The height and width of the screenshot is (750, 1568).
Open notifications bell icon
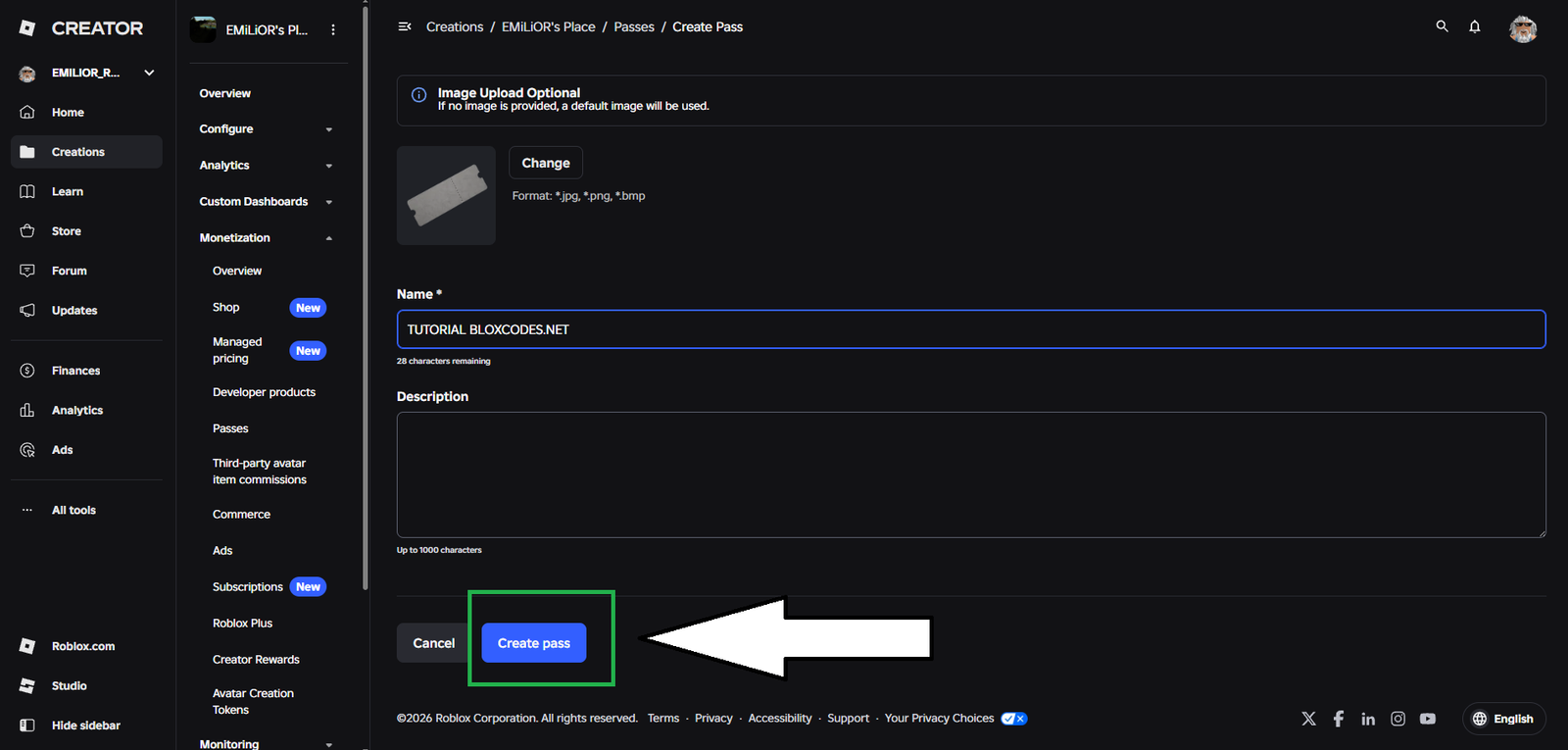tap(1475, 26)
